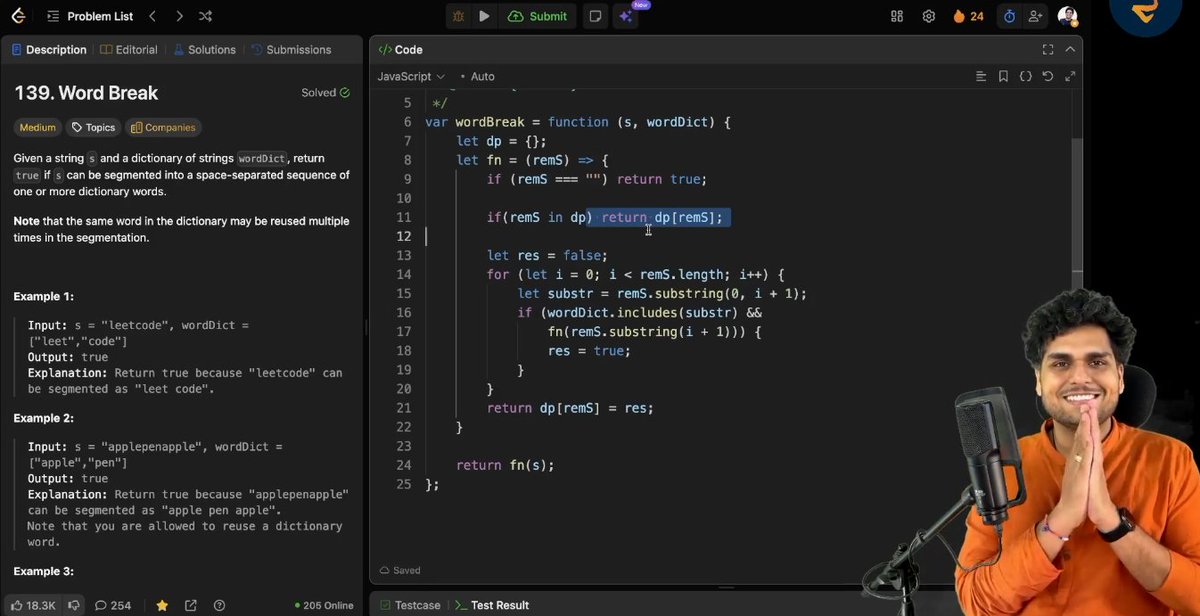Favorite the problem with star icon
The image size is (1200, 616).
[x=162, y=605]
